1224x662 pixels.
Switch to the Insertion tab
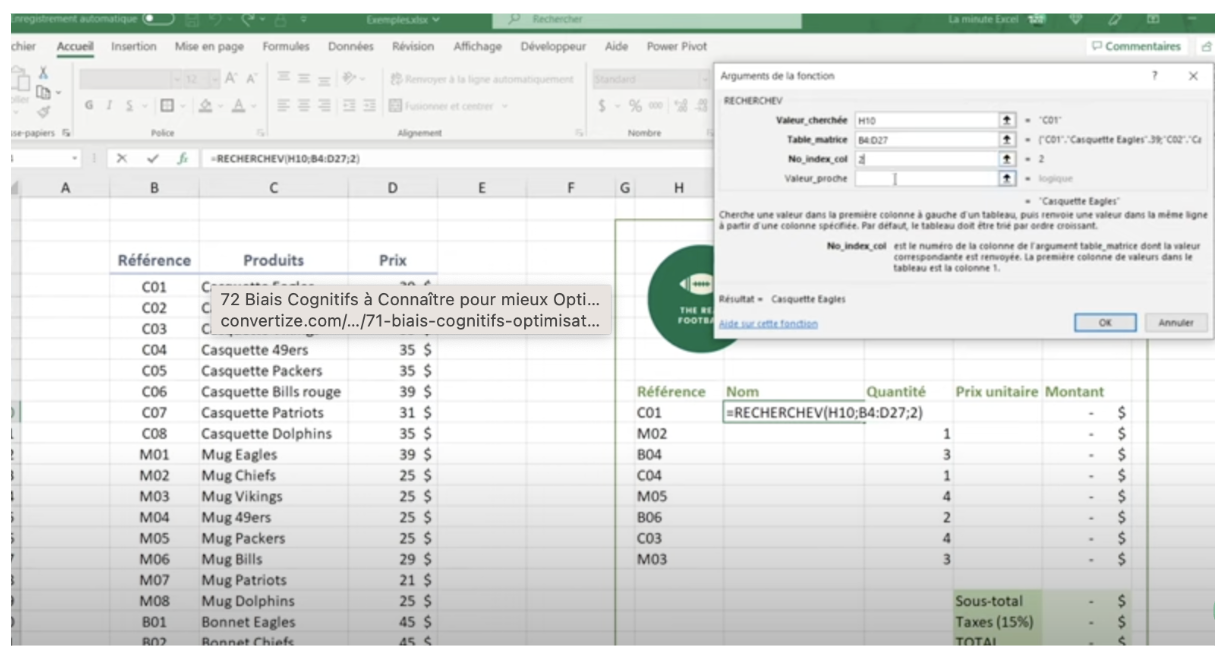click(133, 46)
